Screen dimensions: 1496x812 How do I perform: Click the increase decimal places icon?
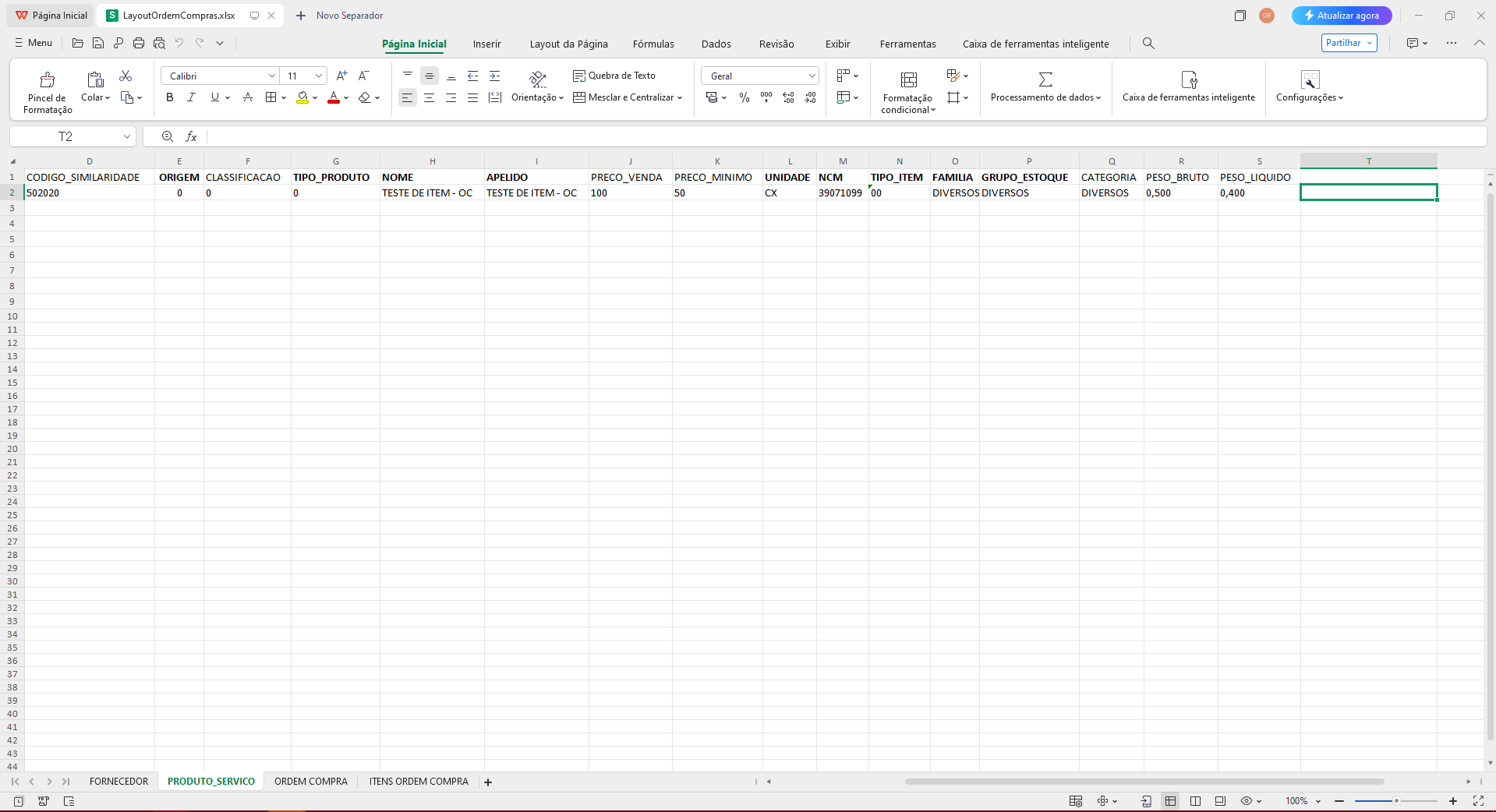pyautogui.click(x=788, y=97)
